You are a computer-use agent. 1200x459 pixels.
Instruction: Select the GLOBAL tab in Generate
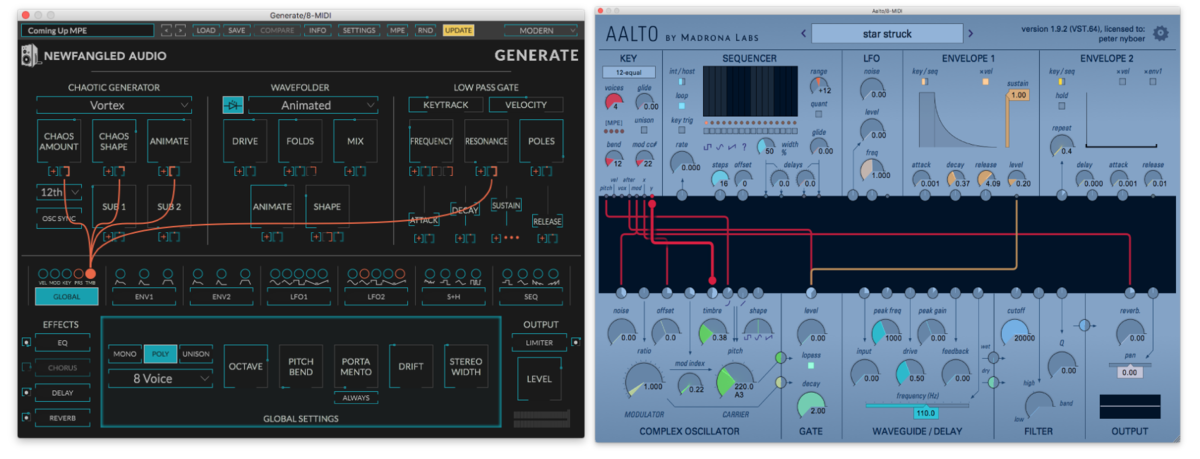[66, 296]
